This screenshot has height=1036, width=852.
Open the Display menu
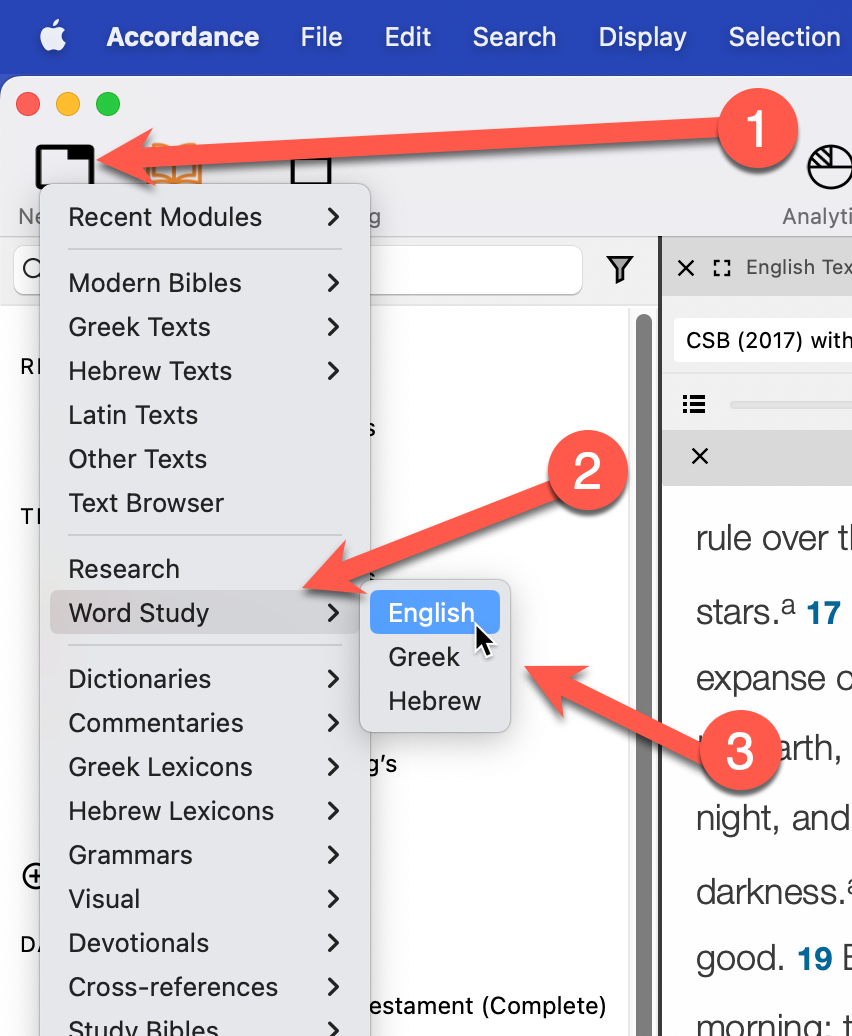click(x=642, y=37)
